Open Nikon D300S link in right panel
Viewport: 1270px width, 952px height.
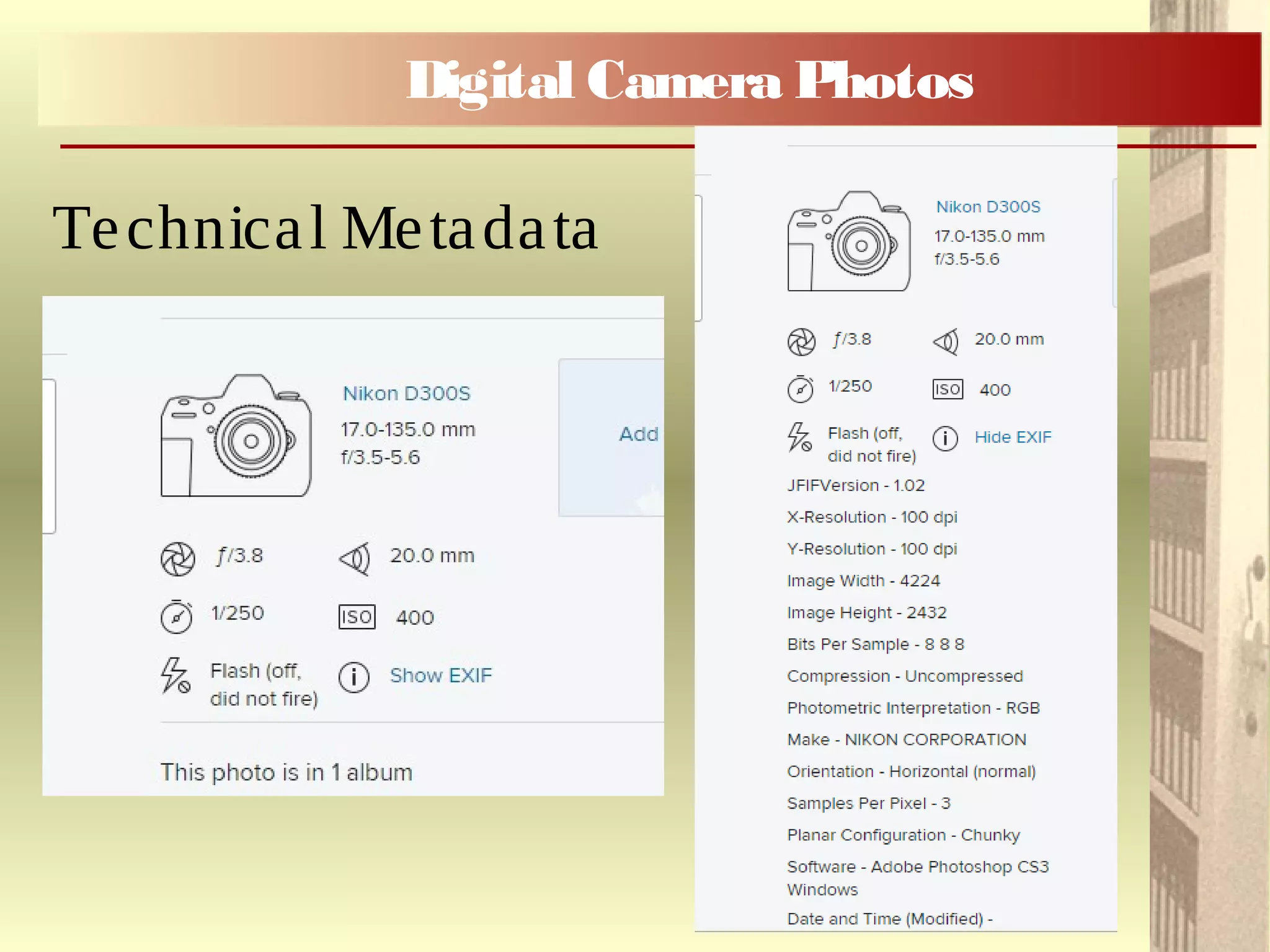(x=988, y=206)
